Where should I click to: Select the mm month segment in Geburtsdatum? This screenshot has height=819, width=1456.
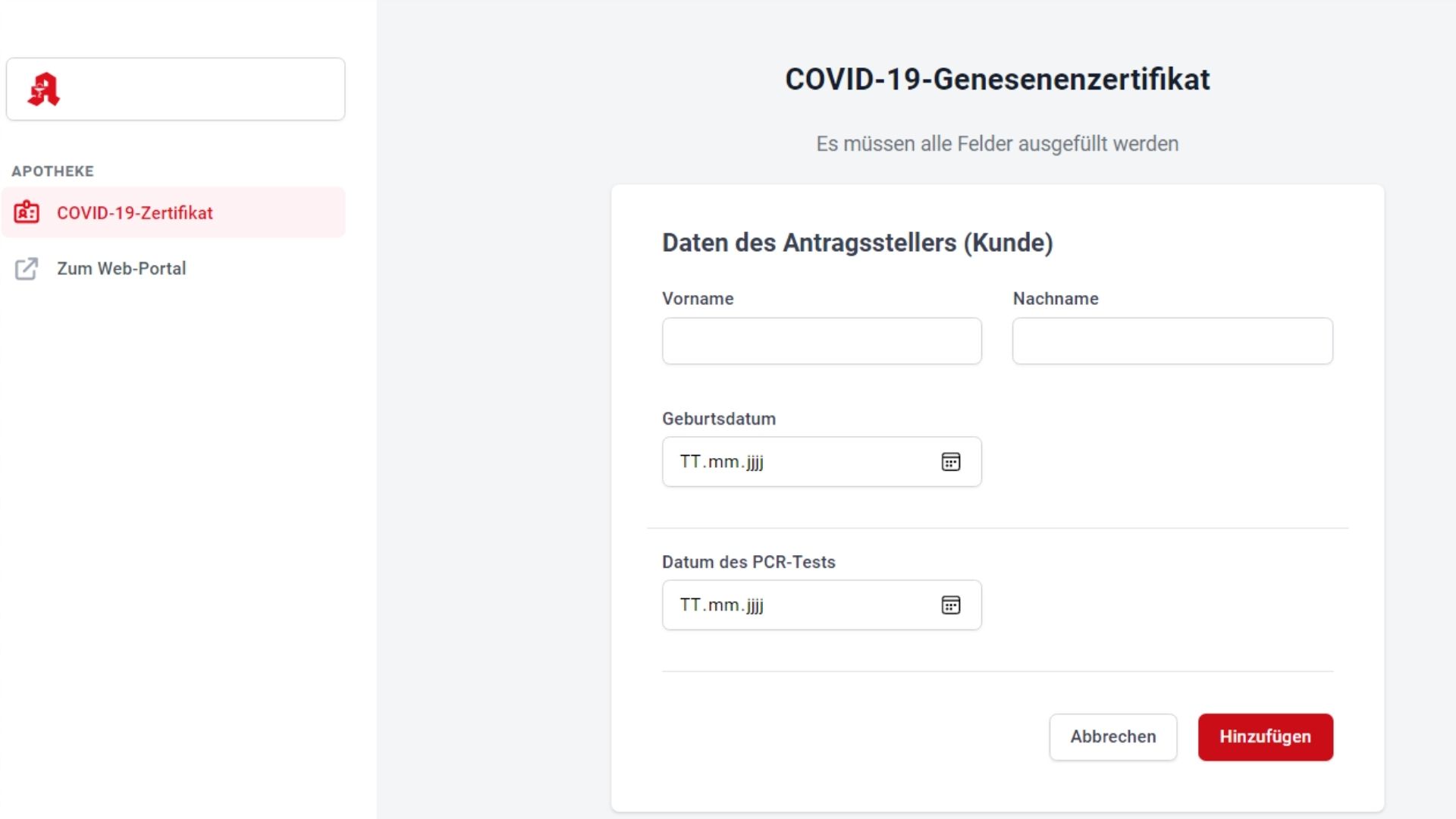(723, 462)
